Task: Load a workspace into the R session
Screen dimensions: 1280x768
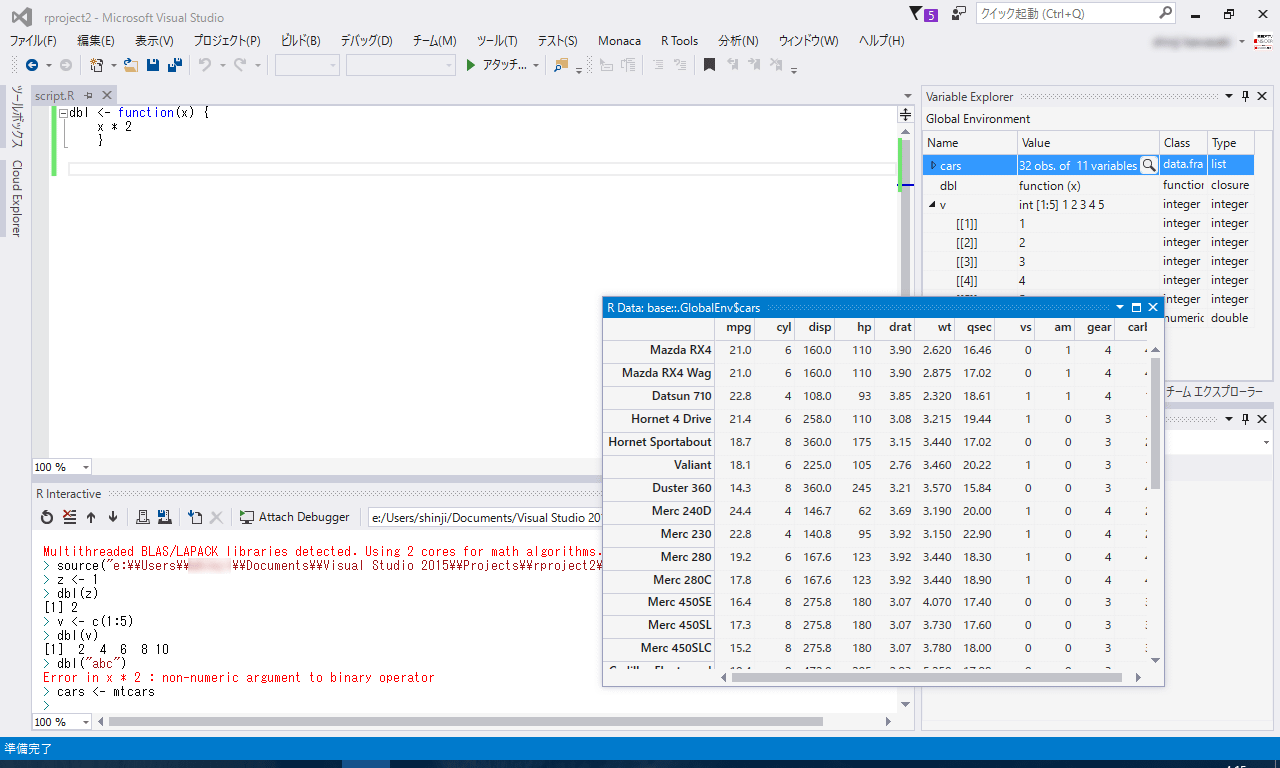Action: [x=144, y=516]
